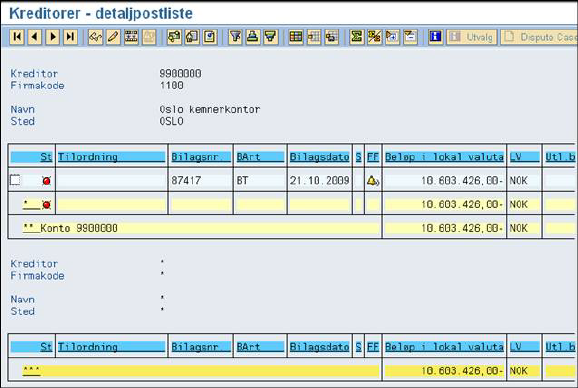Click company code value 1100
578x388 pixels.
click(x=171, y=85)
